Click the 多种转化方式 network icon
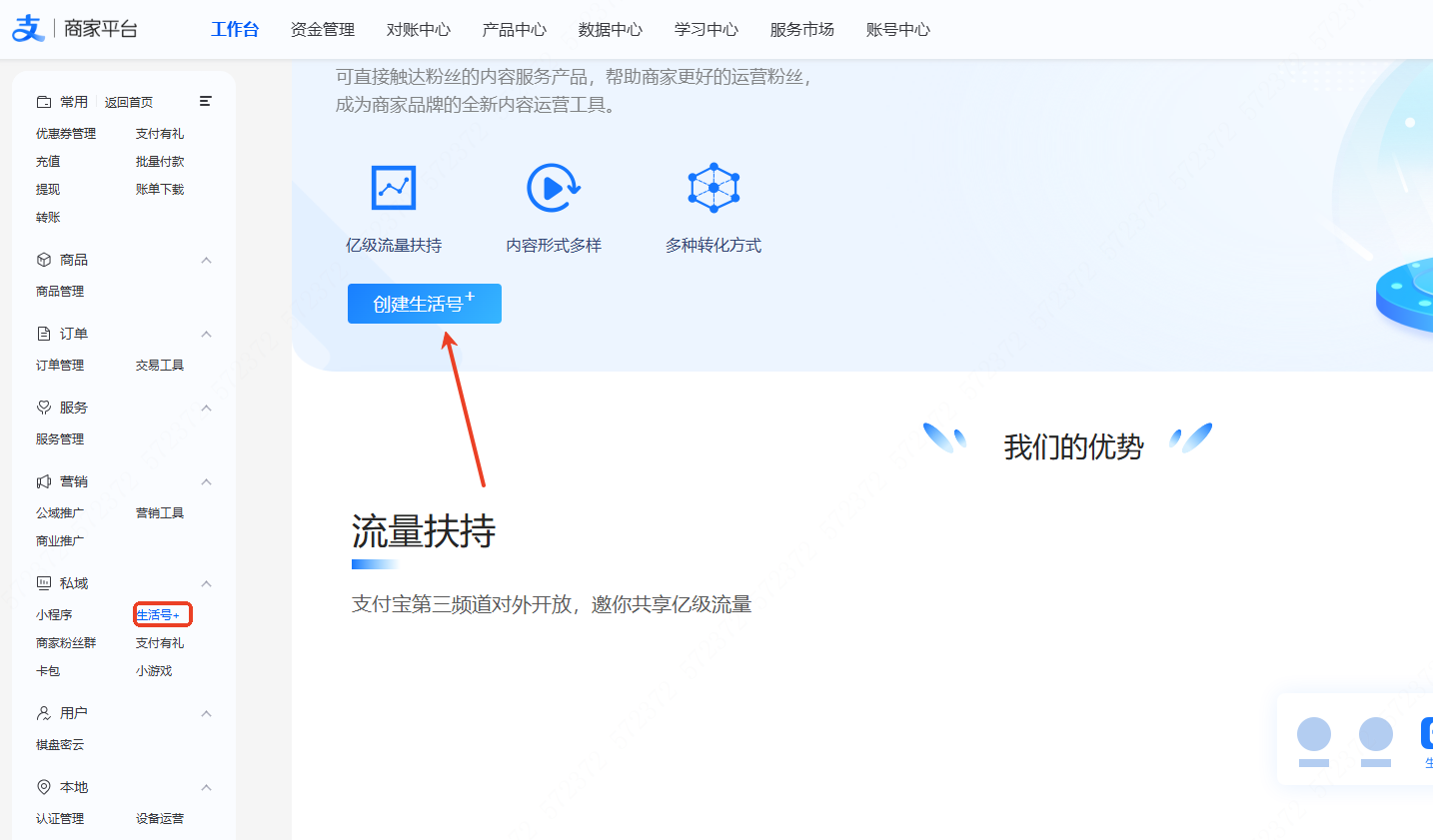 [714, 187]
